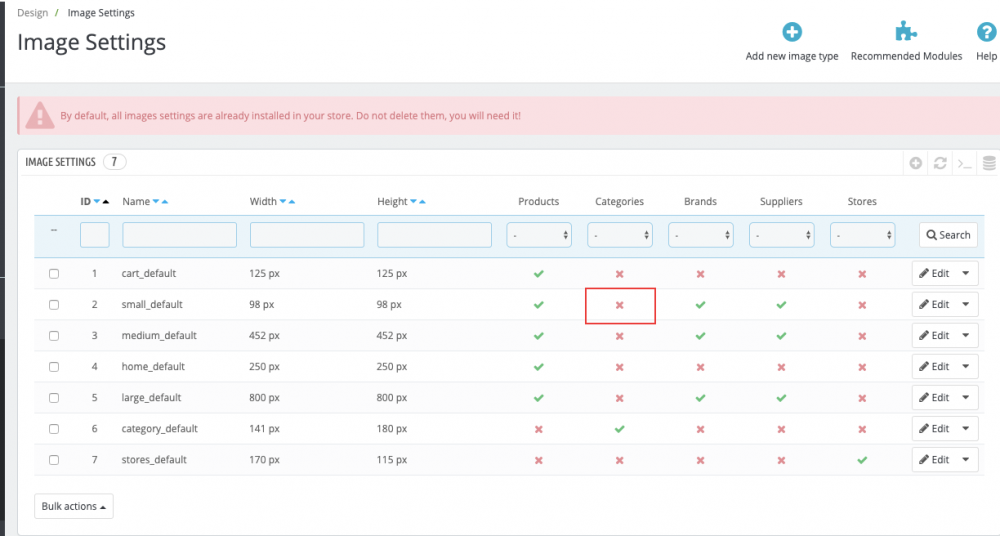The height and width of the screenshot is (536, 1000).
Task: Sort Height column ascending arrow
Action: tap(422, 202)
